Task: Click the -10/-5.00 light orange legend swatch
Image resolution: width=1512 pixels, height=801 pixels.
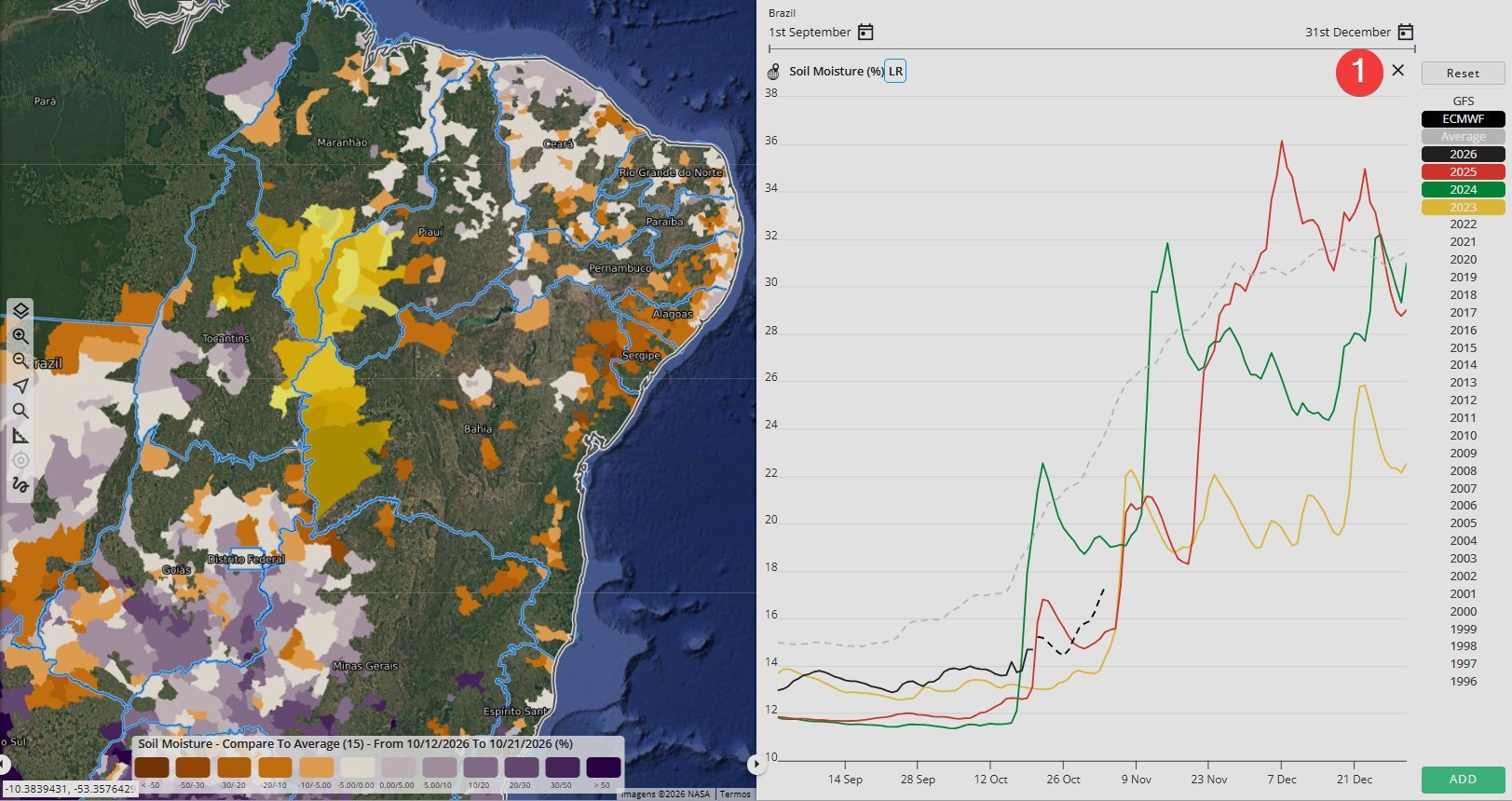Action: (x=317, y=767)
